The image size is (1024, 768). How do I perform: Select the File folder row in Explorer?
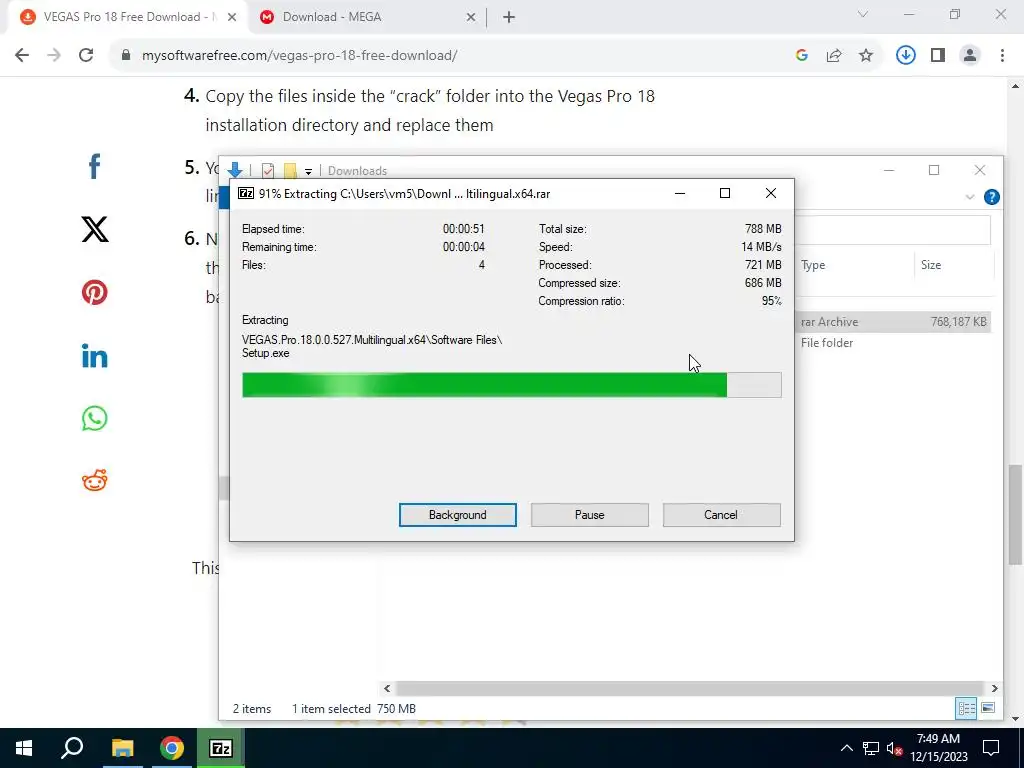pos(893,343)
